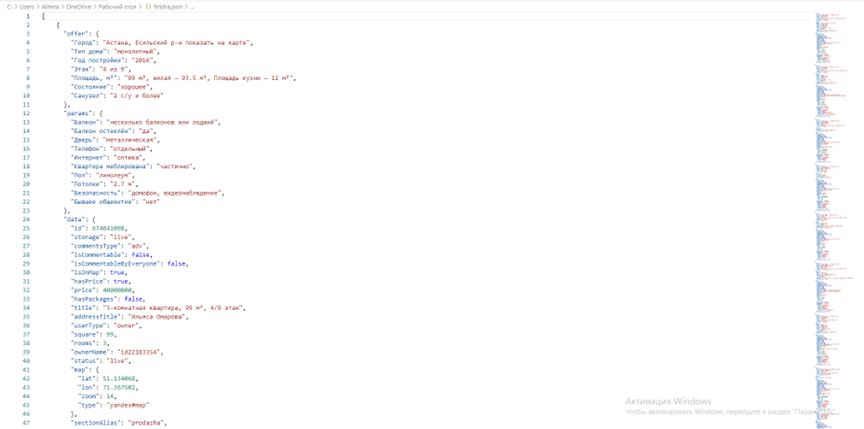Open the C: breadcrumb segment

tap(9, 6)
